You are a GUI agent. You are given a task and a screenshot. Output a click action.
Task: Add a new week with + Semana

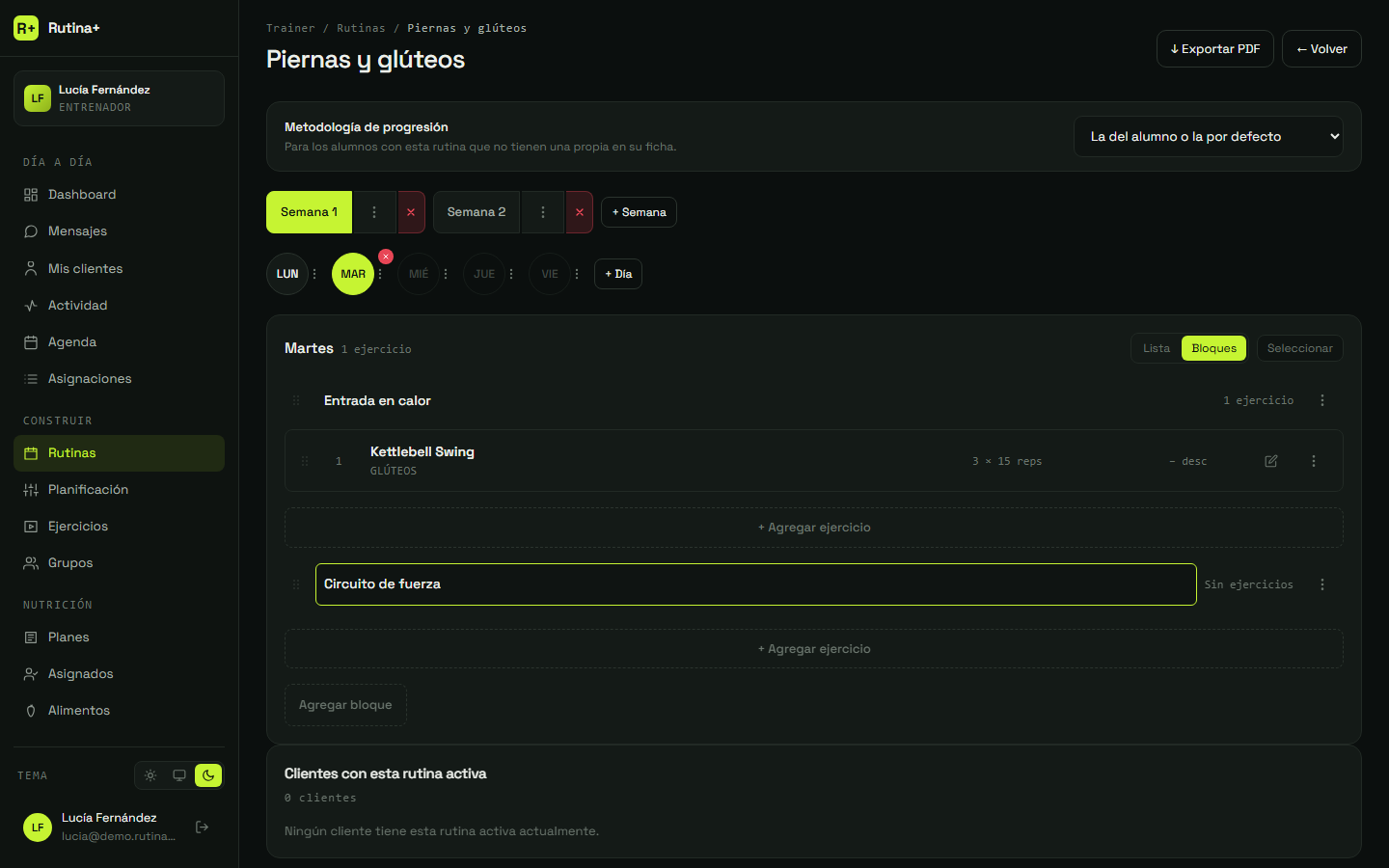[639, 212]
